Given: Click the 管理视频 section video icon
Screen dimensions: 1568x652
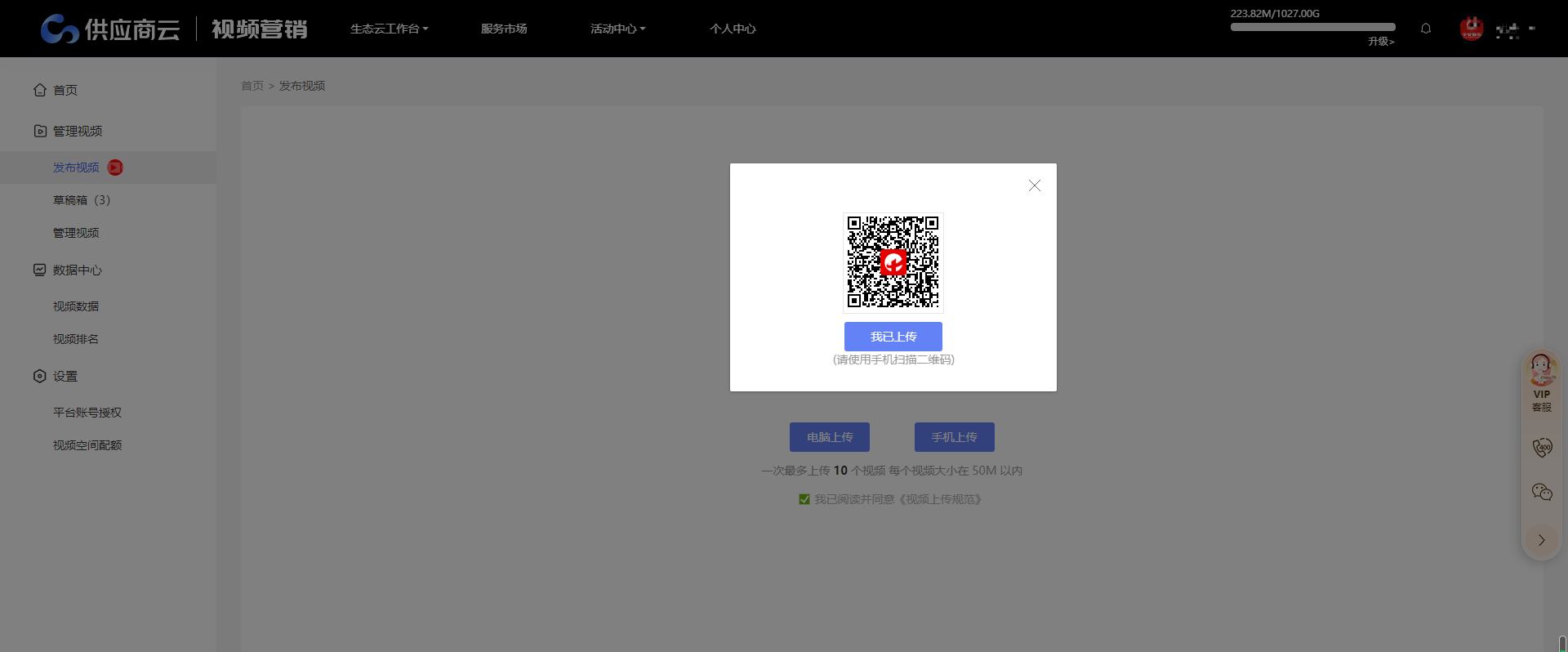Looking at the screenshot, I should pos(39,131).
